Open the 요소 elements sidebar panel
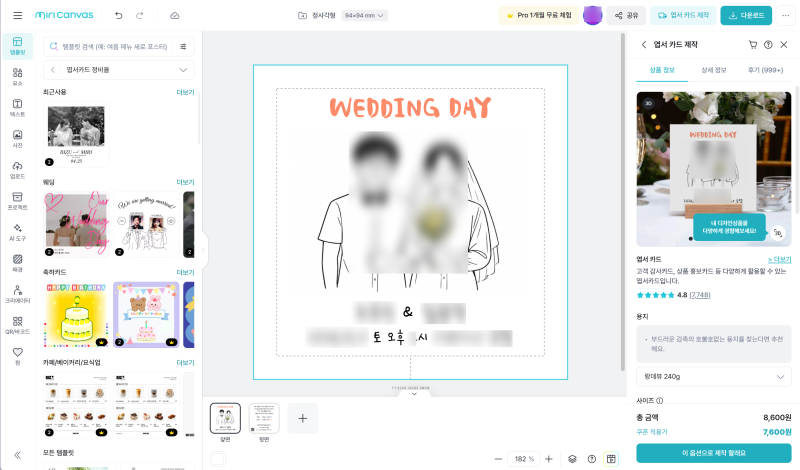Screen dimensions: 800x470 [17, 77]
